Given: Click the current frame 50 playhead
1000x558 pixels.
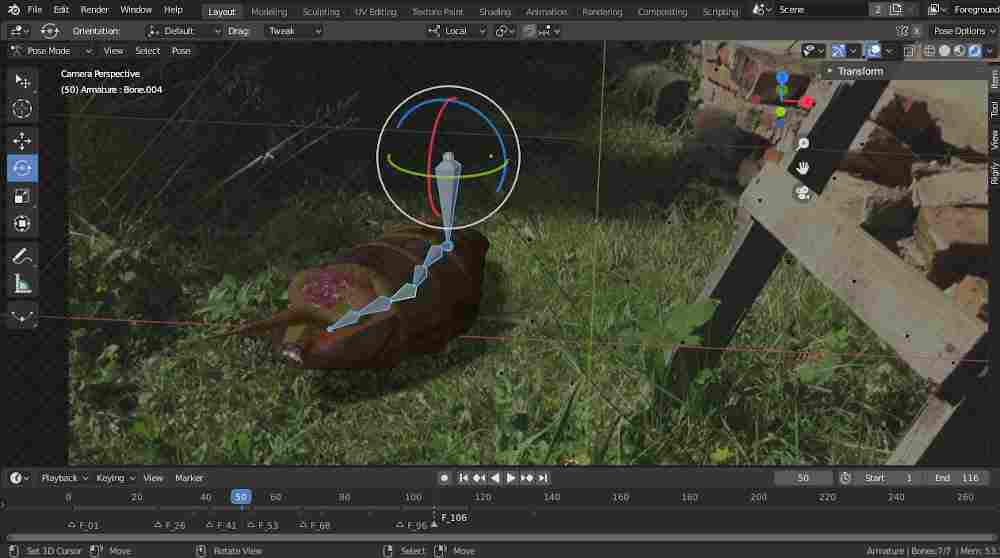Looking at the screenshot, I should pos(241,497).
